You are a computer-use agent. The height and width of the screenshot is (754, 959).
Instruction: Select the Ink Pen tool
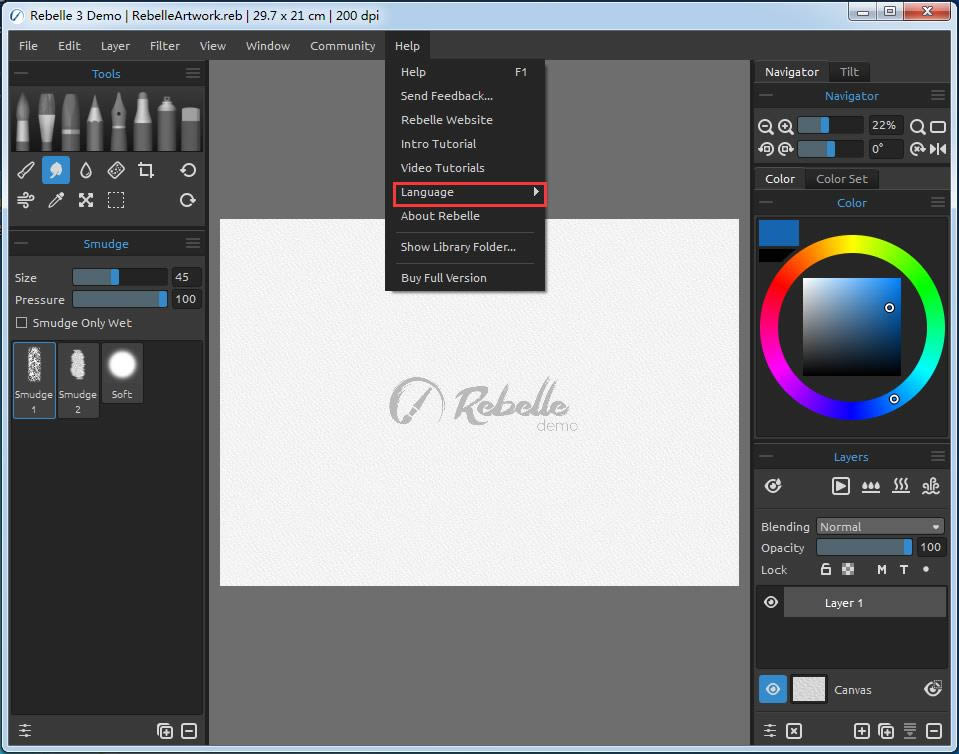click(119, 120)
